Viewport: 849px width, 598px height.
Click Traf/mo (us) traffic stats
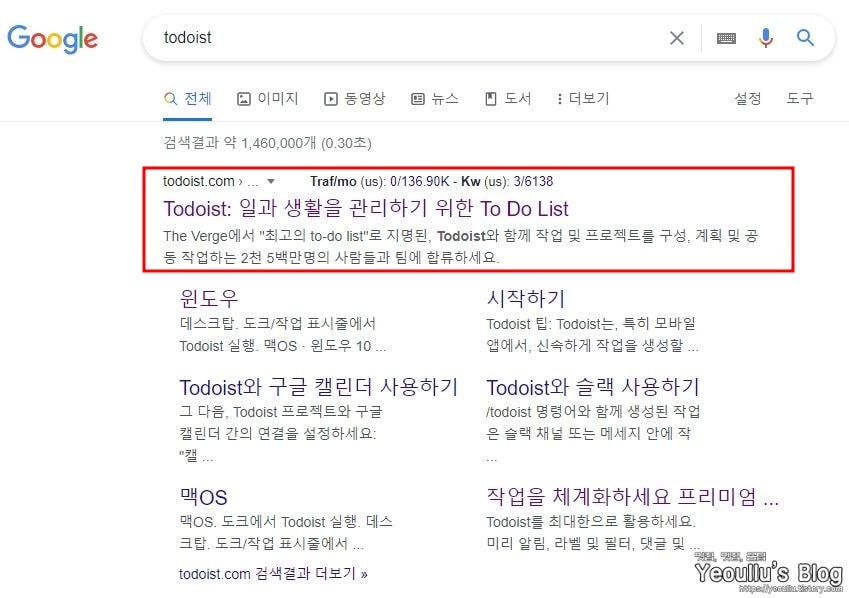point(380,181)
